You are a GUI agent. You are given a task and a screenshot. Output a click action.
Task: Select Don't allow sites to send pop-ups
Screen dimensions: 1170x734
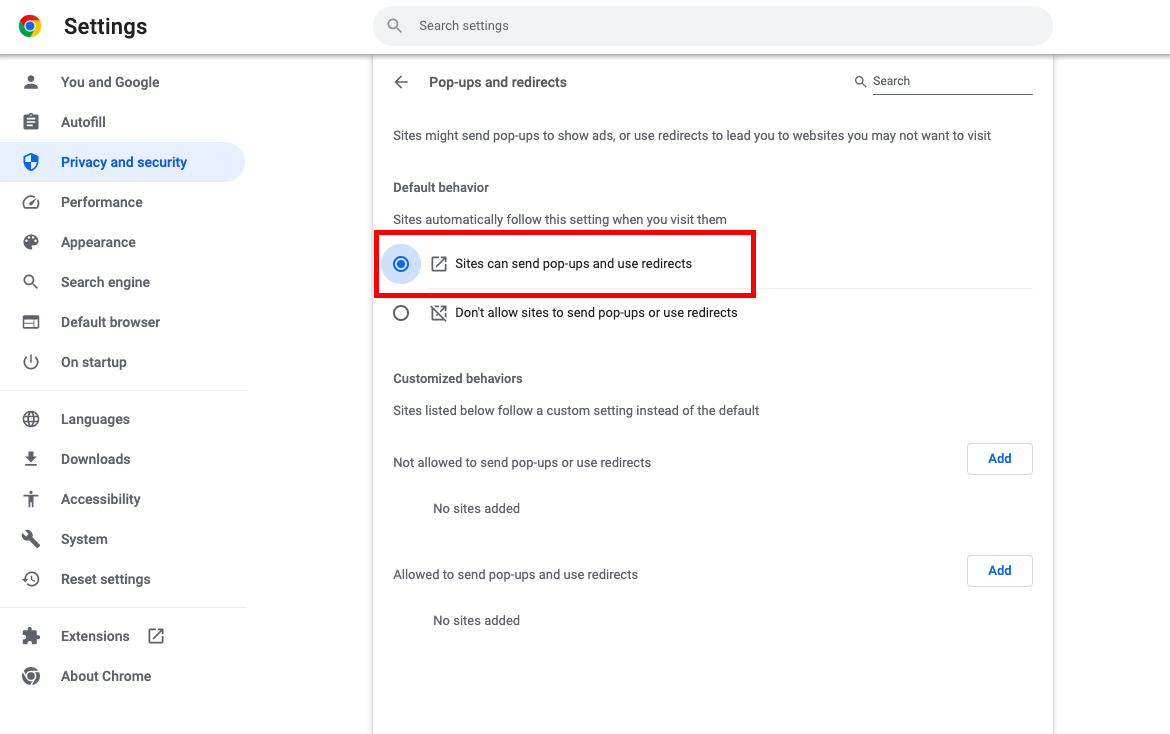(401, 313)
